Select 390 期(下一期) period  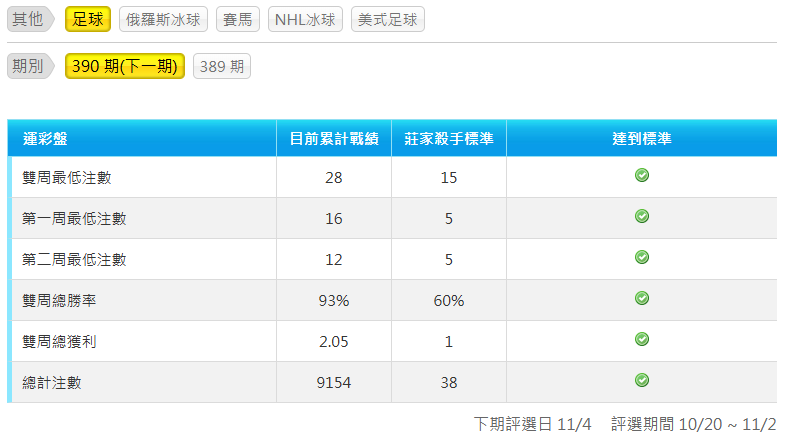[x=125, y=66]
